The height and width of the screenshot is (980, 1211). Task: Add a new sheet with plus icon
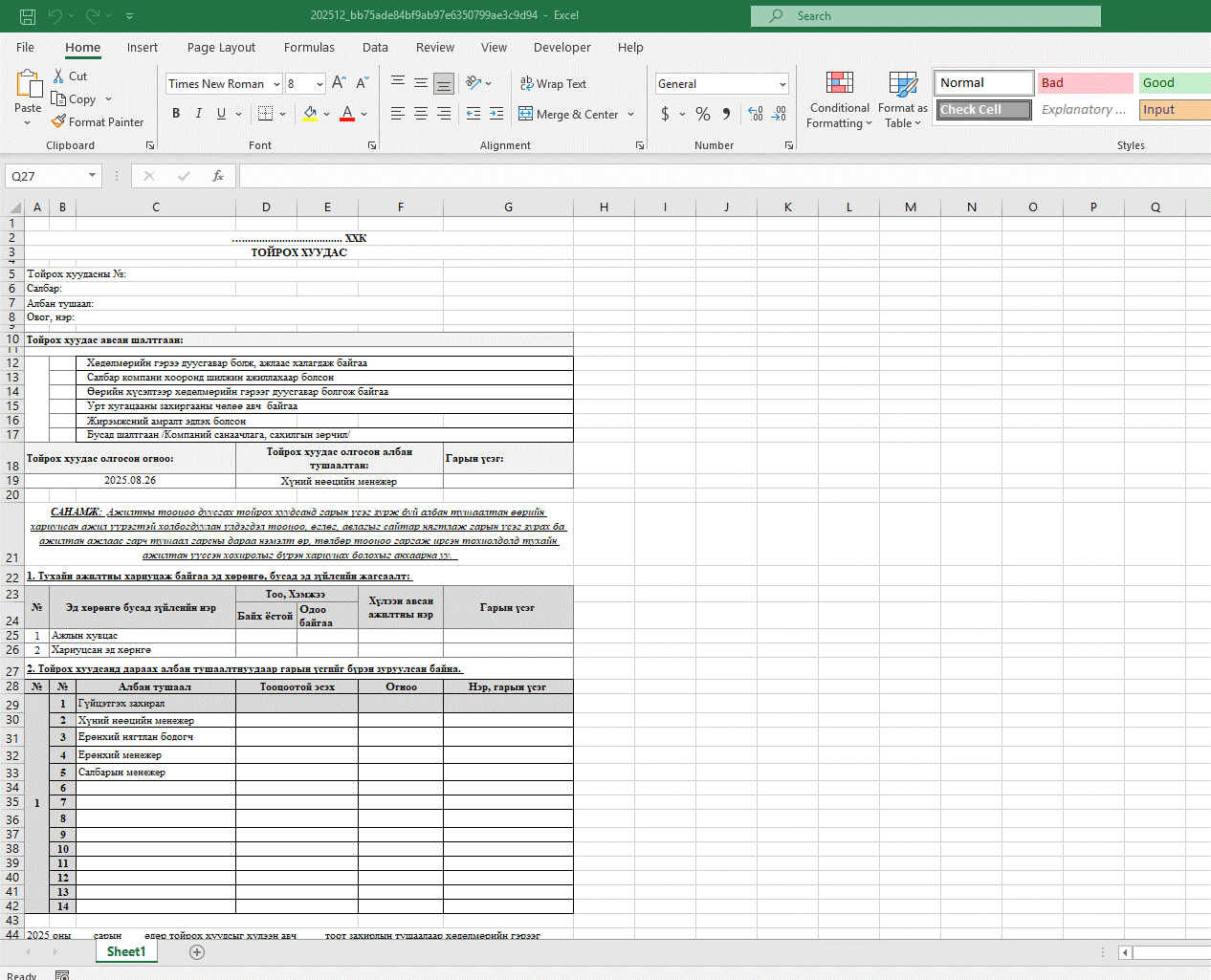pos(197,951)
